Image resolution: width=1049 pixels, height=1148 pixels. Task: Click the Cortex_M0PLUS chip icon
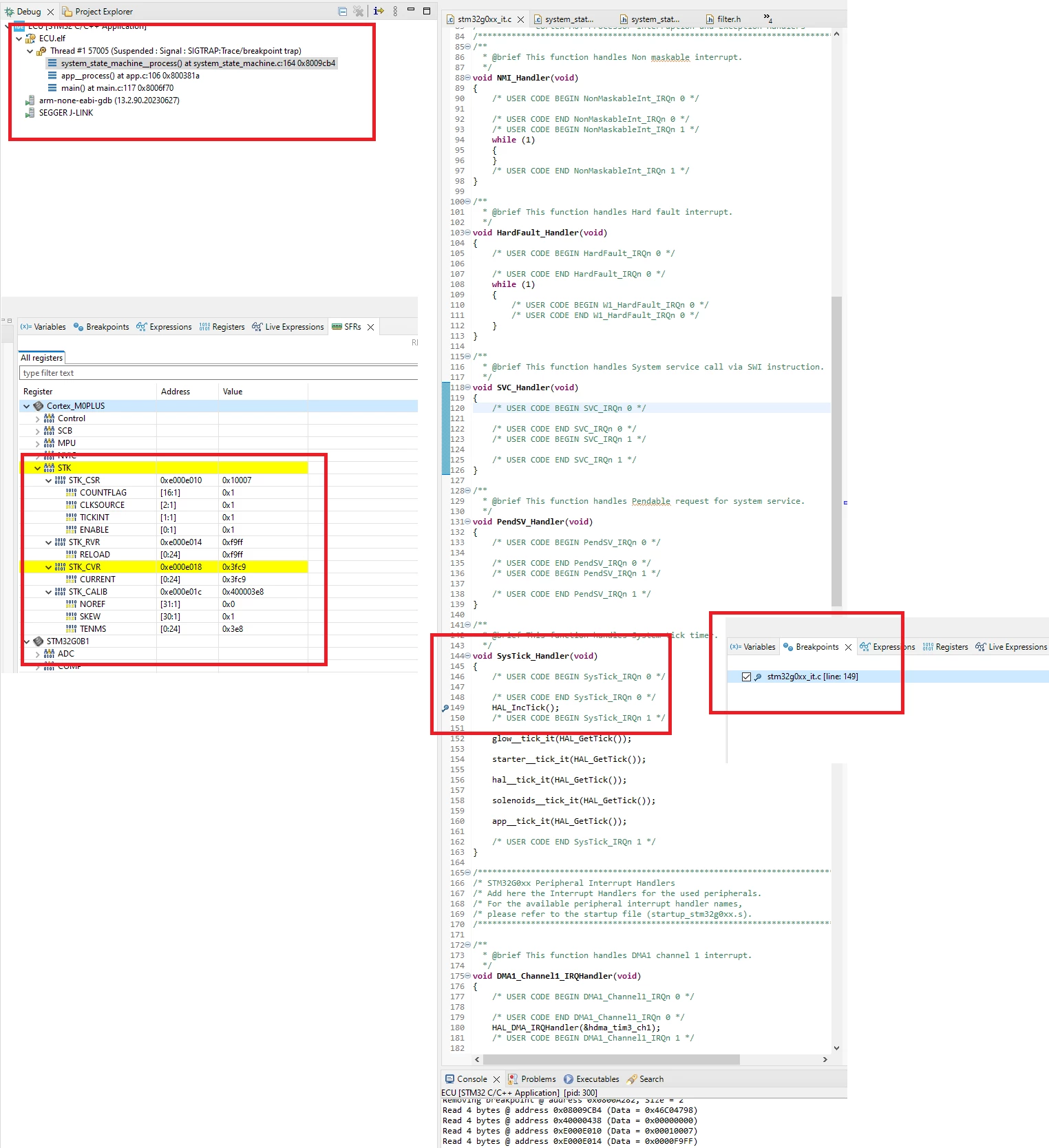click(x=39, y=406)
